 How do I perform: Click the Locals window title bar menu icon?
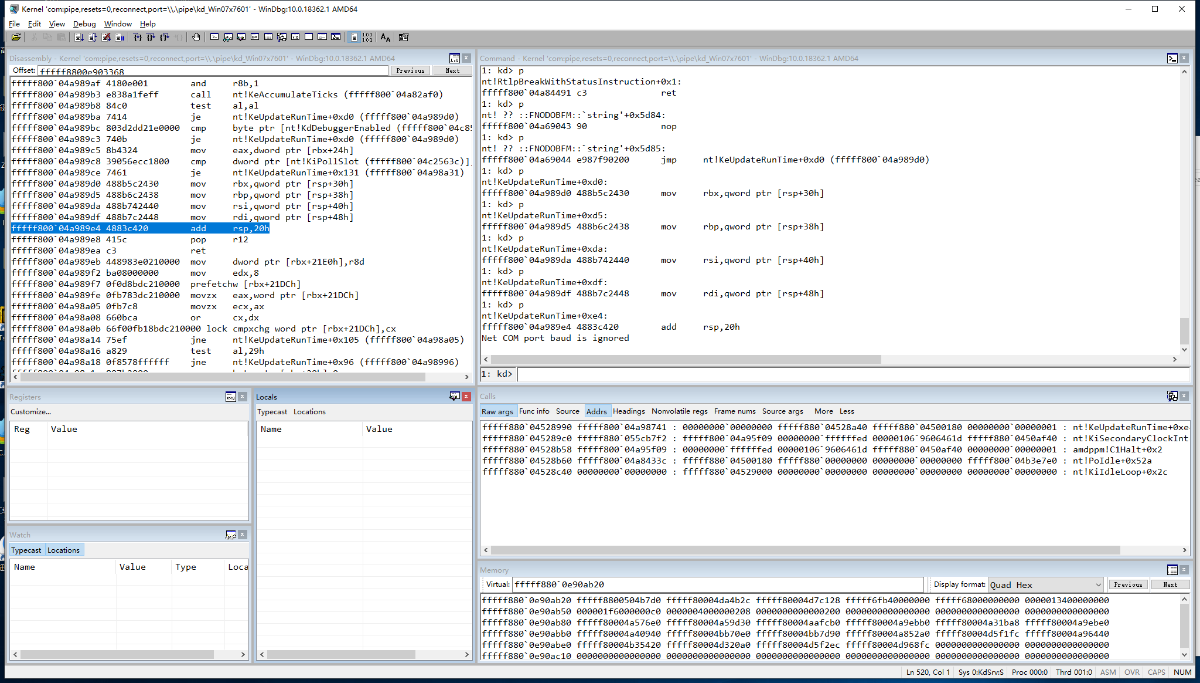click(x=454, y=397)
